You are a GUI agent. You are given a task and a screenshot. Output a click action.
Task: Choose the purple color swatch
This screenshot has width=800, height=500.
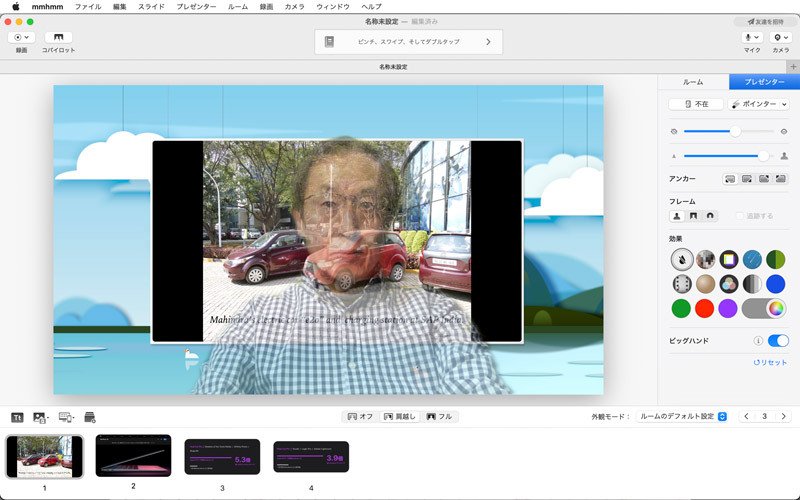[728, 308]
